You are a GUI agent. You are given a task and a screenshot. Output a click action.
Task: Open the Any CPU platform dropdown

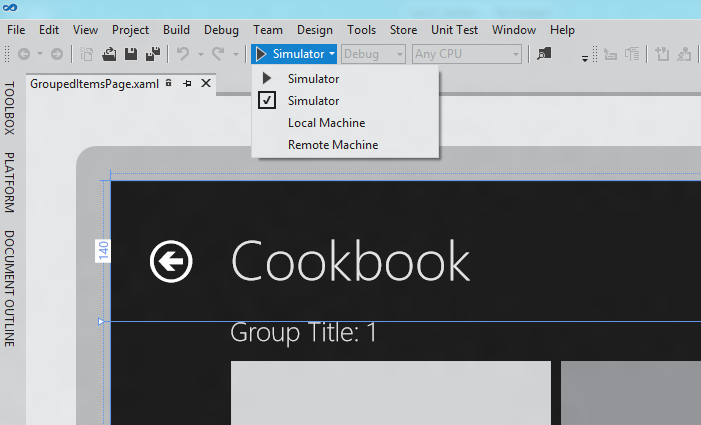click(467, 54)
